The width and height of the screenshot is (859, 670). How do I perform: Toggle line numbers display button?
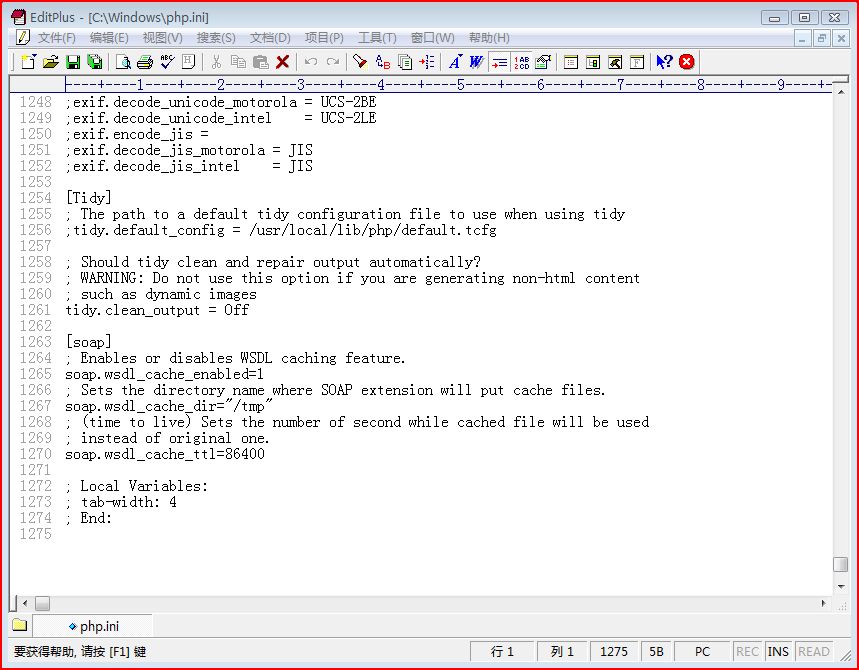(521, 62)
